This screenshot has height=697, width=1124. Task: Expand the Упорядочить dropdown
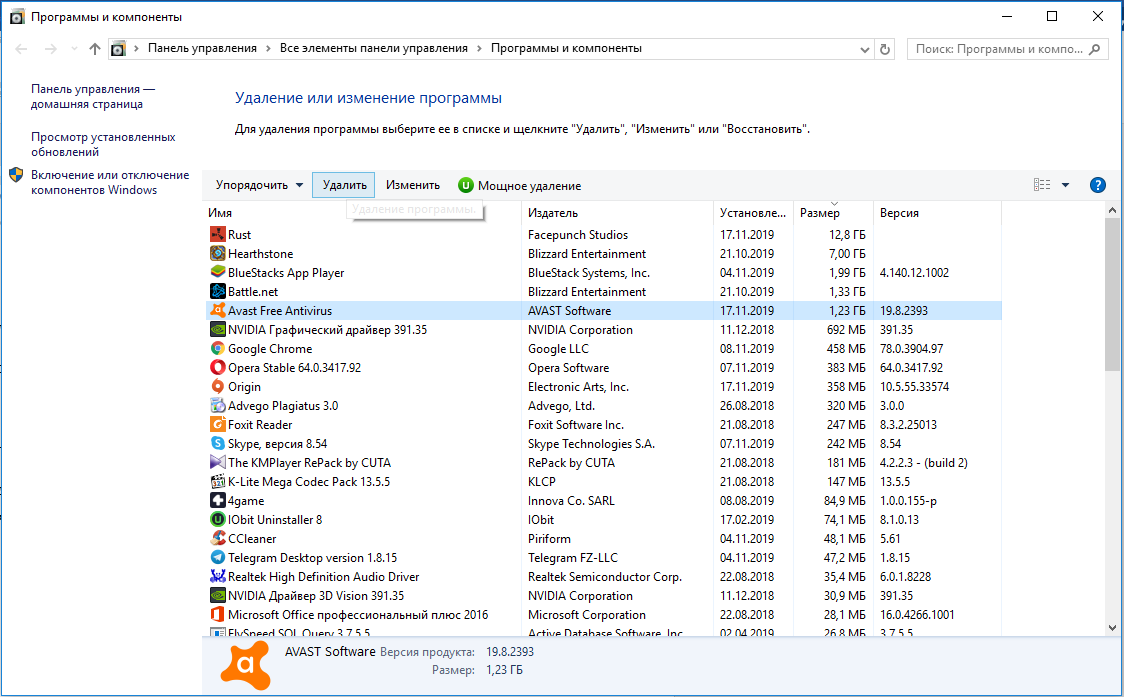pos(259,185)
